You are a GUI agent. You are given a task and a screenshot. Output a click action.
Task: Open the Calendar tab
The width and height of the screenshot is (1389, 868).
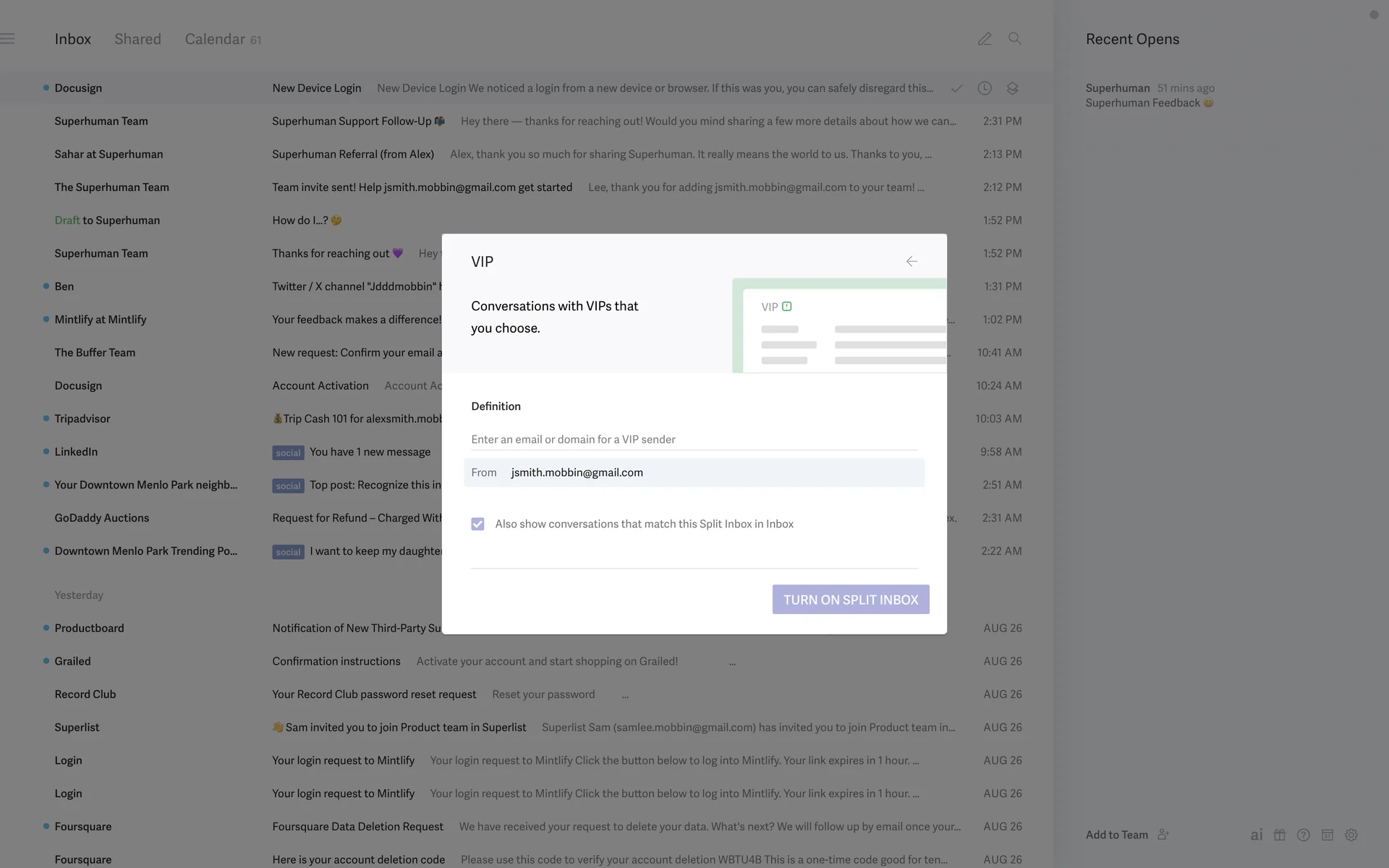tap(215, 39)
